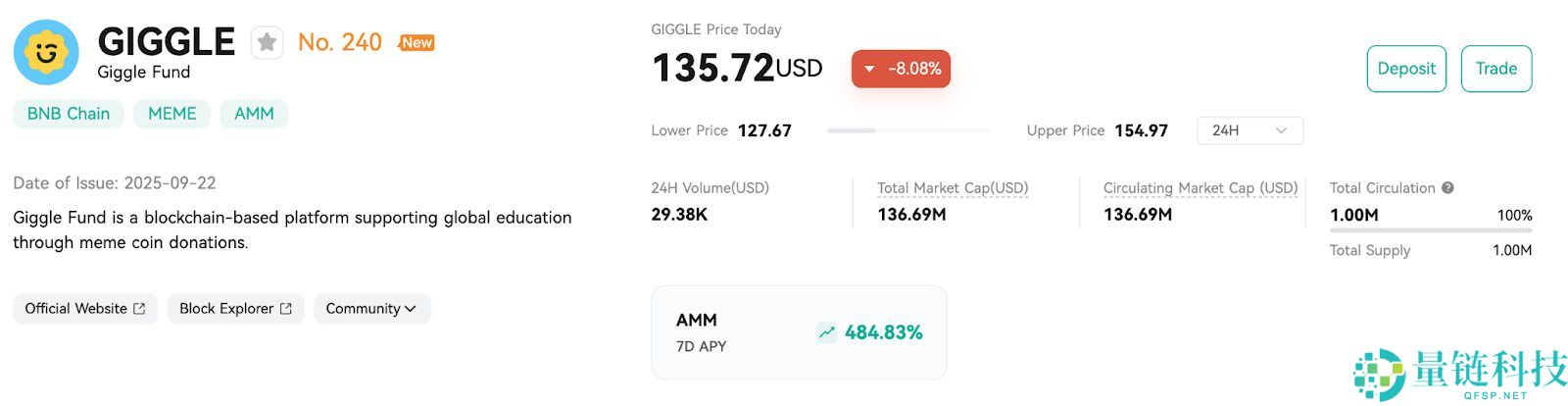Select the MEME tag

172,114
